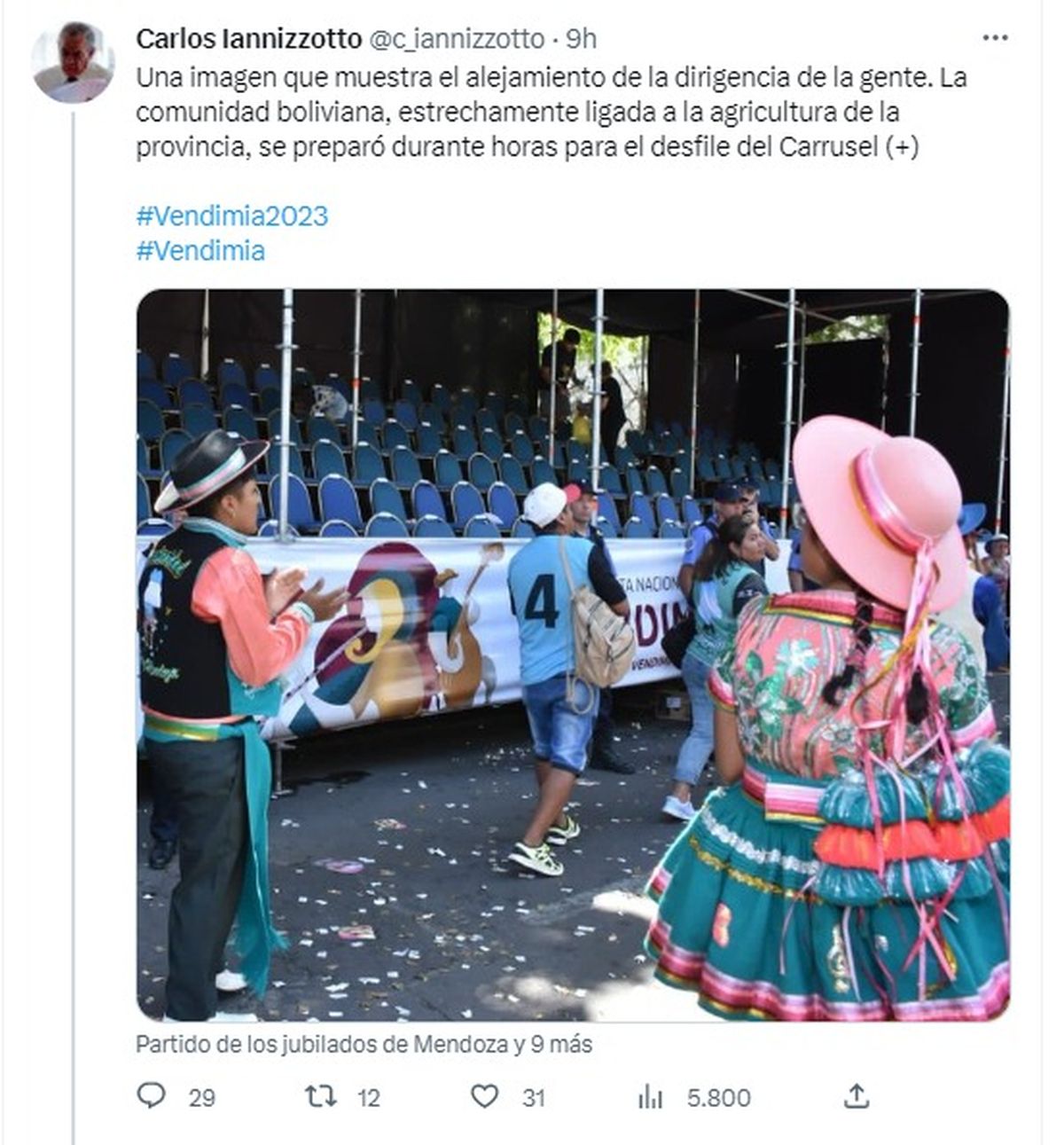1064x1145 pixels.
Task: Click the 9h timestamp link
Action: [582, 39]
